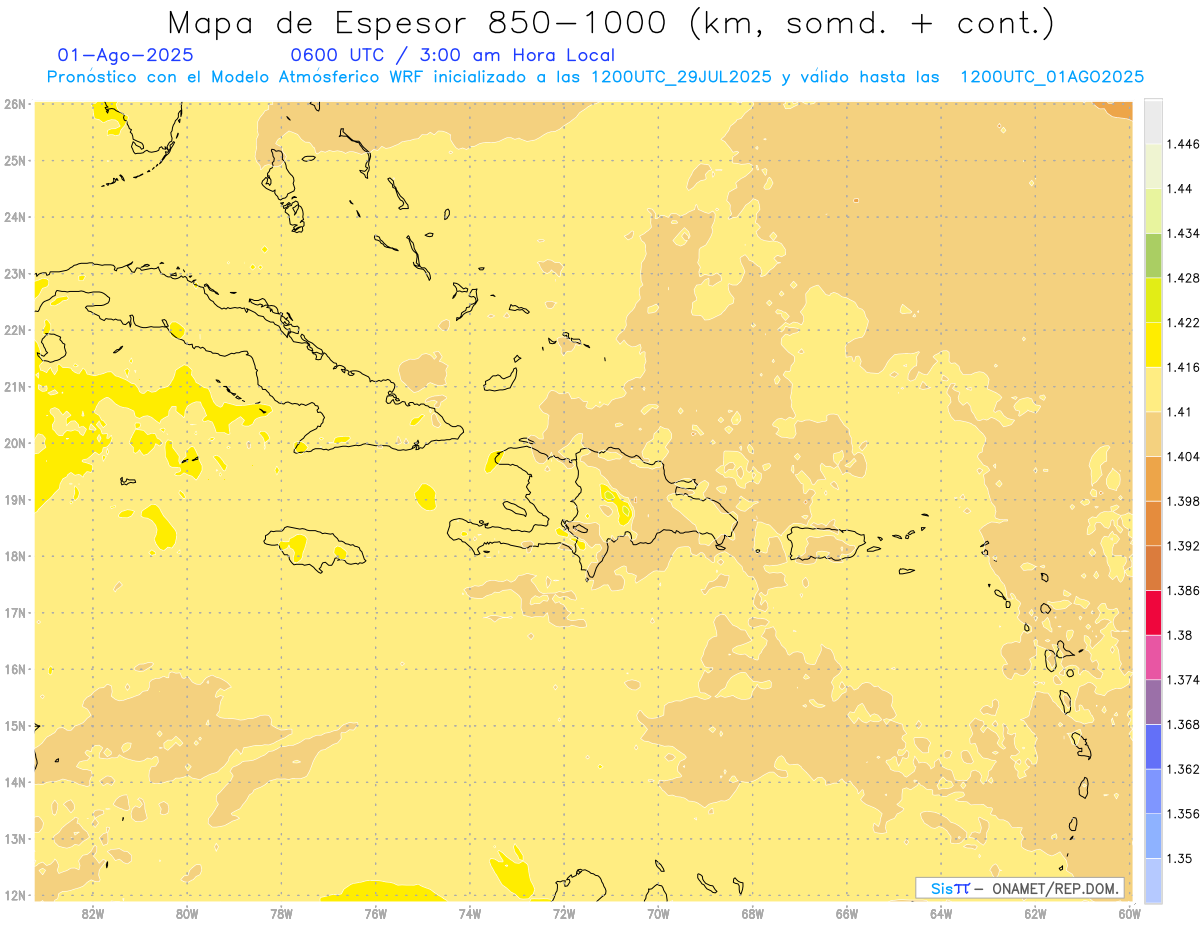Click the 20N latitude label

coord(14,443)
